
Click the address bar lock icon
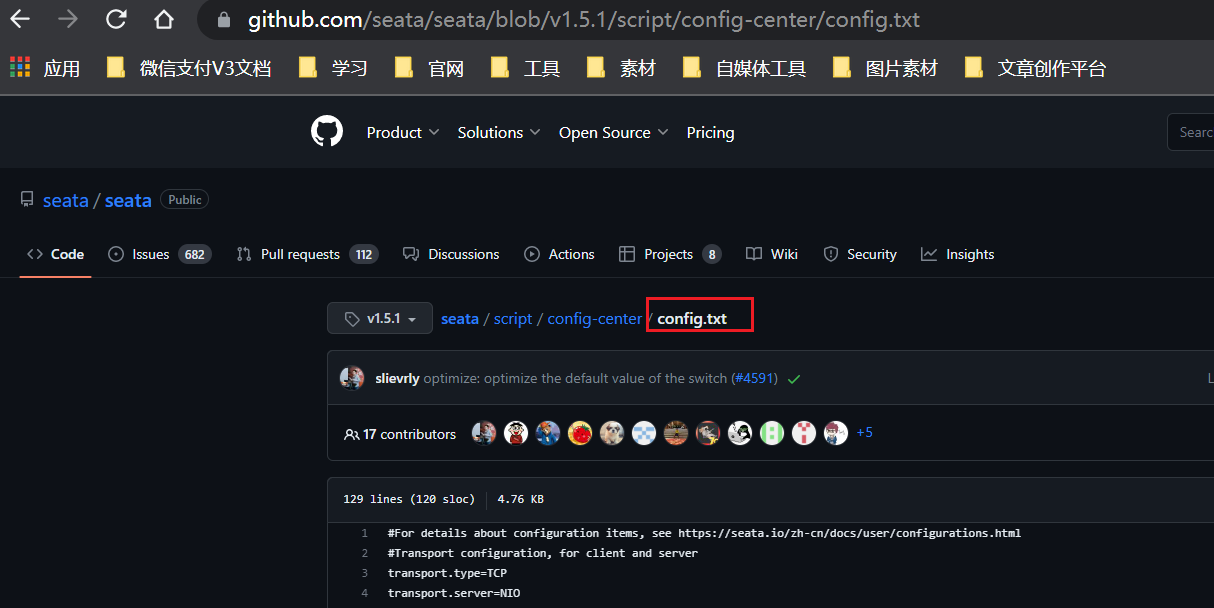coord(224,20)
